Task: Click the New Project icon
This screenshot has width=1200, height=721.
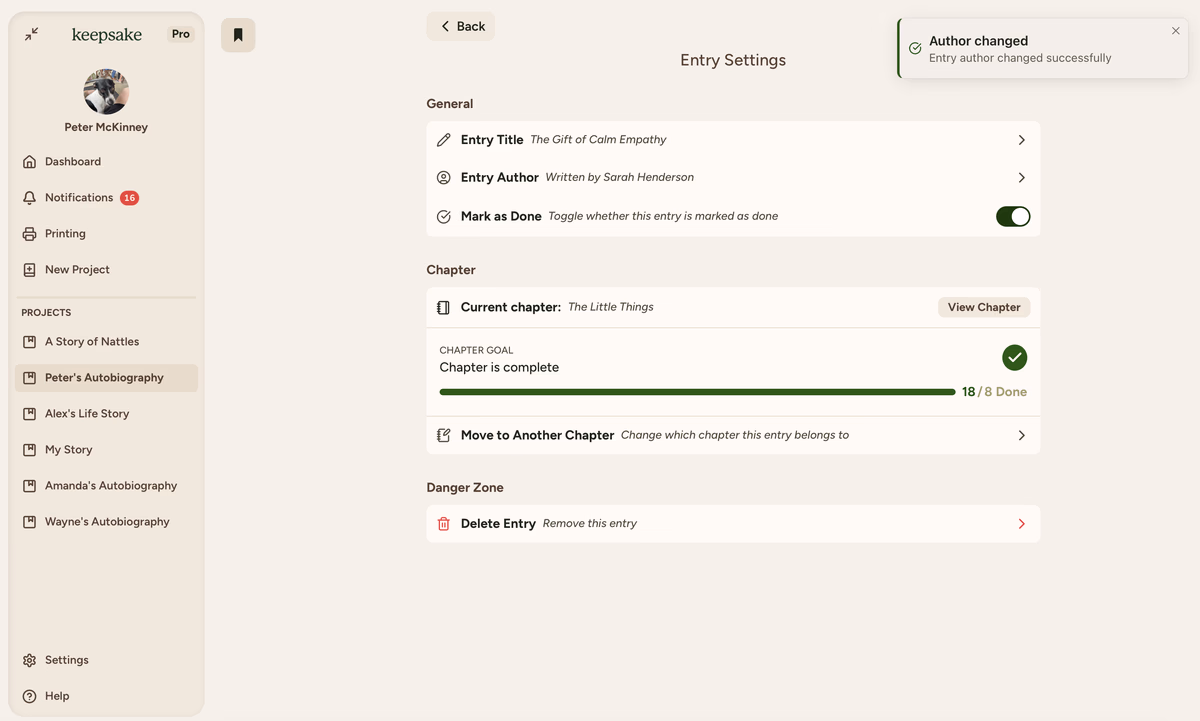Action: click(x=30, y=270)
